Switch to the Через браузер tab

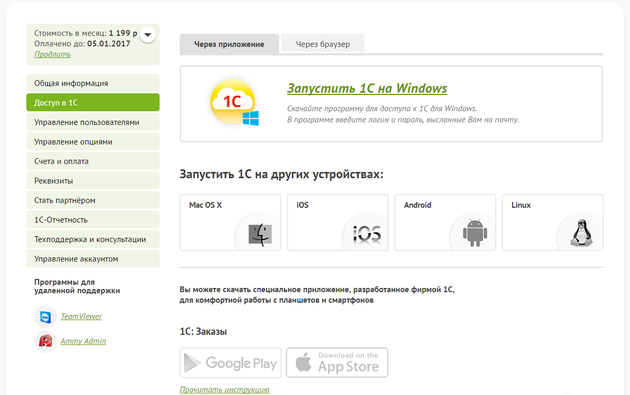point(323,44)
